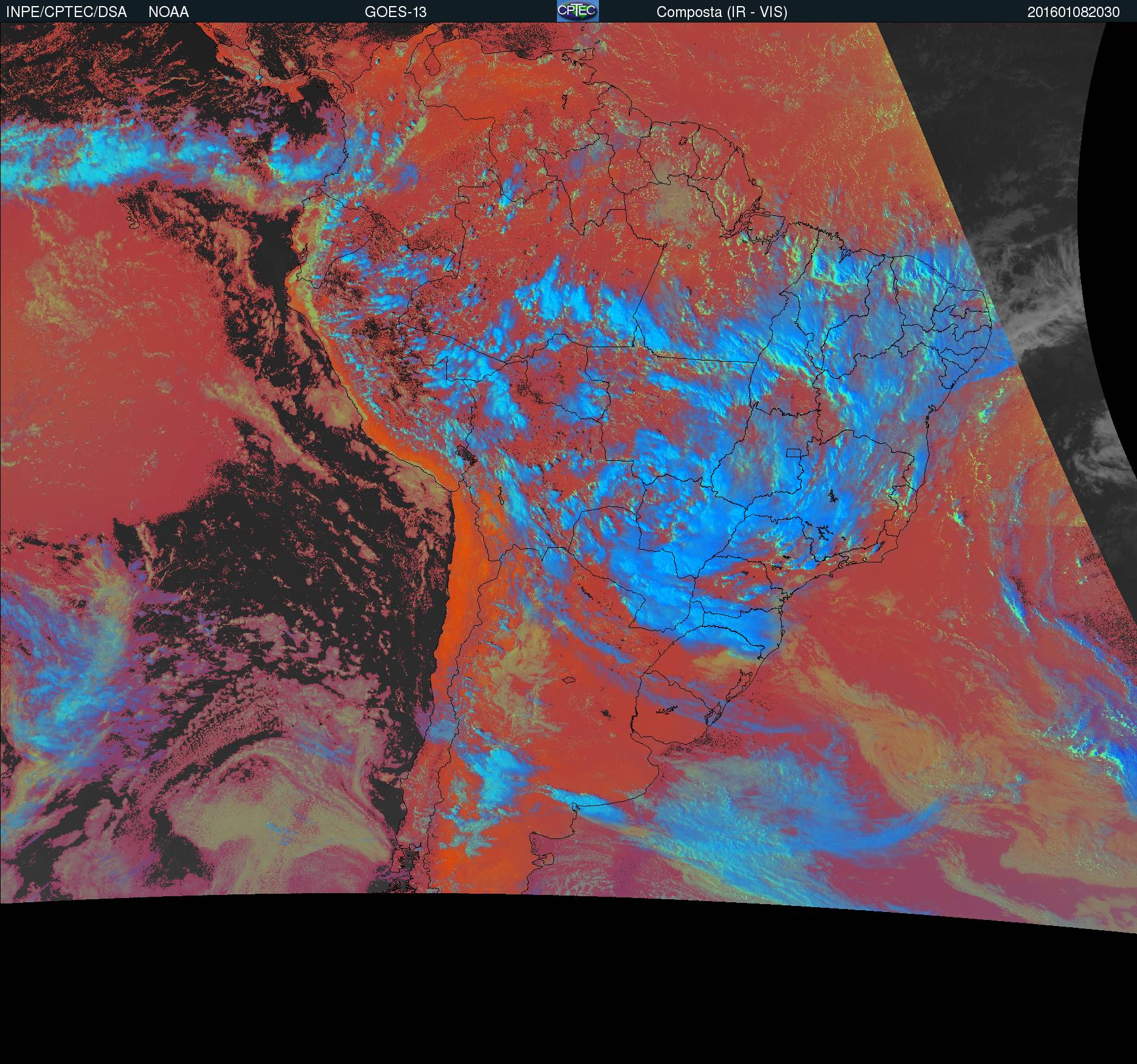Click the CPTEC logo in header
The height and width of the screenshot is (1064, 1137).
[x=578, y=11]
